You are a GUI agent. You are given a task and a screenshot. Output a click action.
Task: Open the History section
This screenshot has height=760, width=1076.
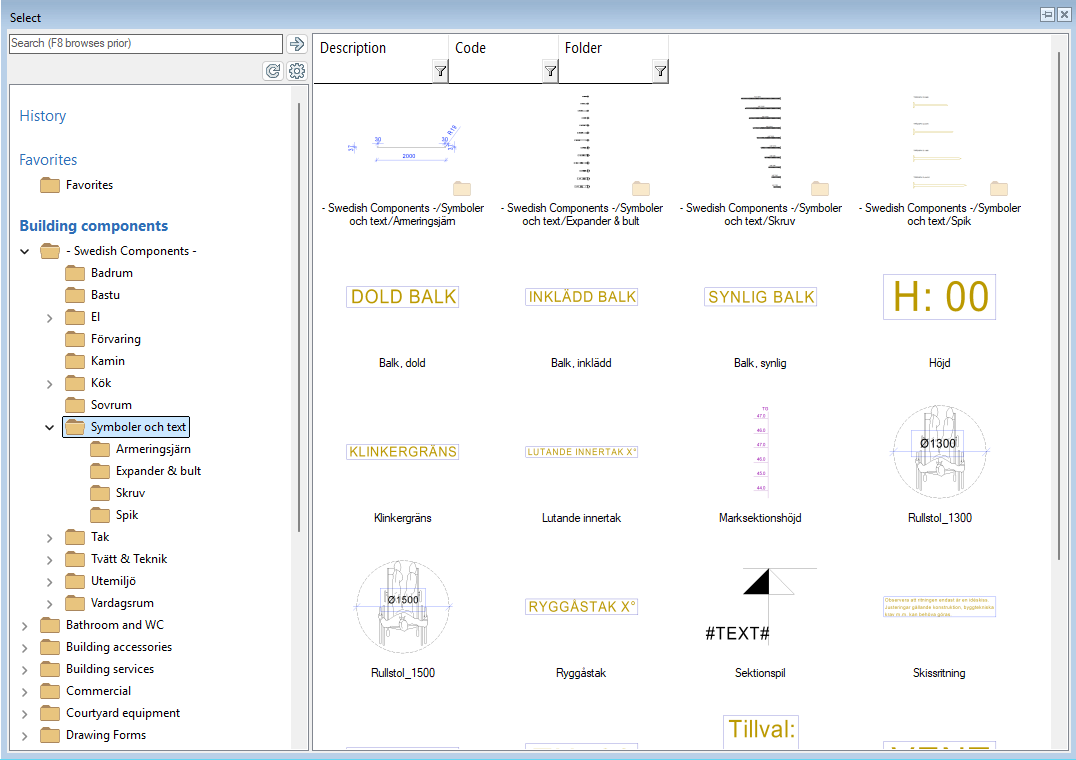pyautogui.click(x=43, y=116)
